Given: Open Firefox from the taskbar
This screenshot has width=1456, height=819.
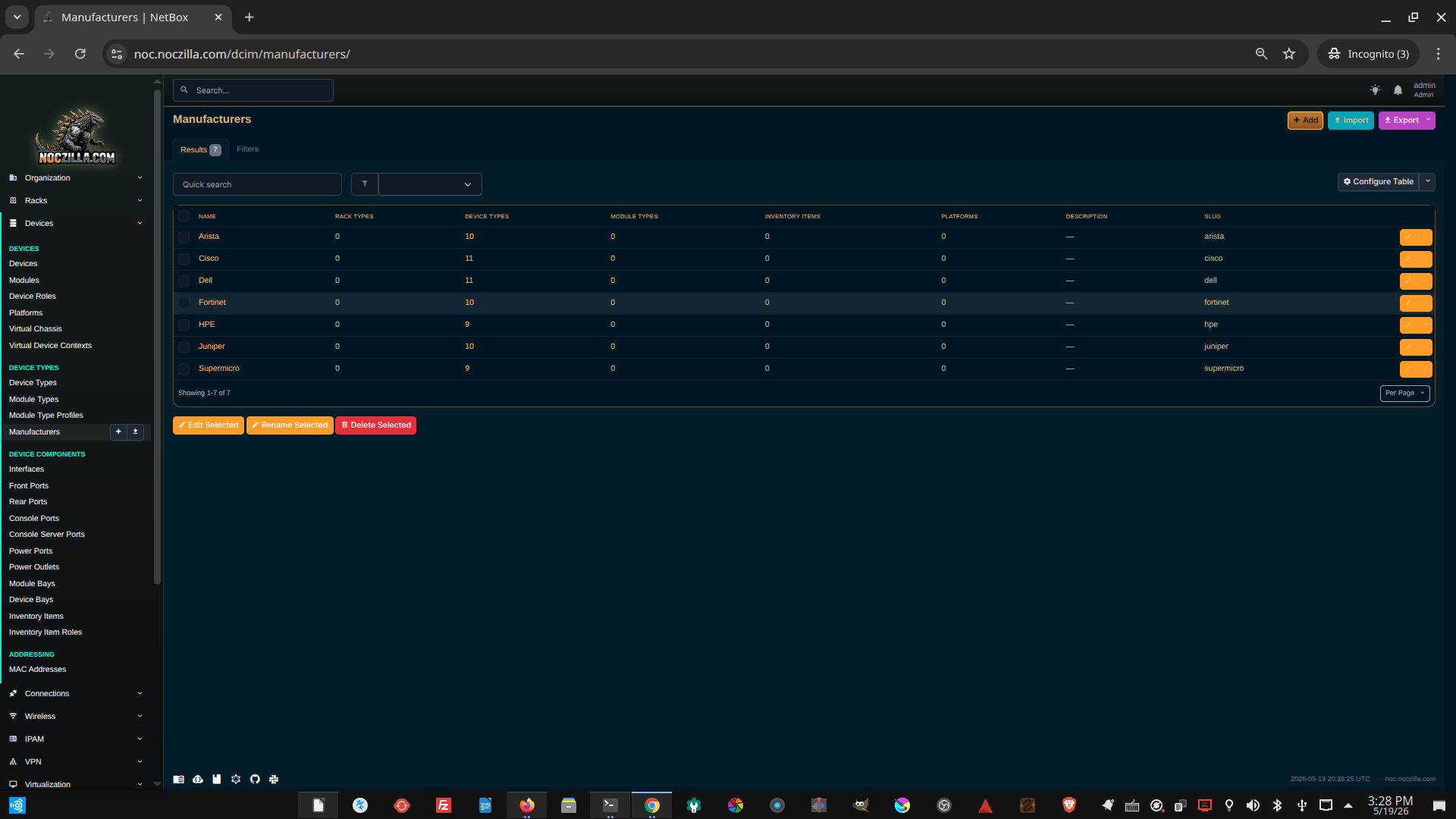Looking at the screenshot, I should [x=527, y=805].
